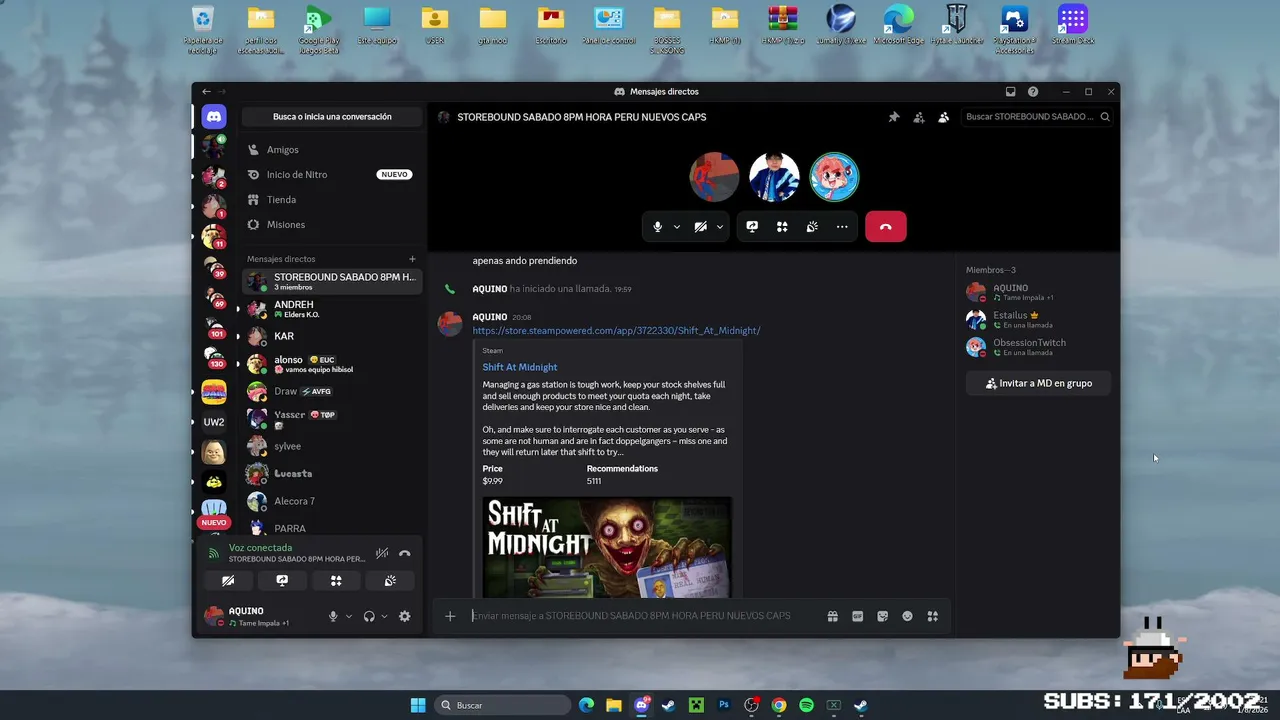Click Invitar a MD en grupo

pyautogui.click(x=1038, y=383)
